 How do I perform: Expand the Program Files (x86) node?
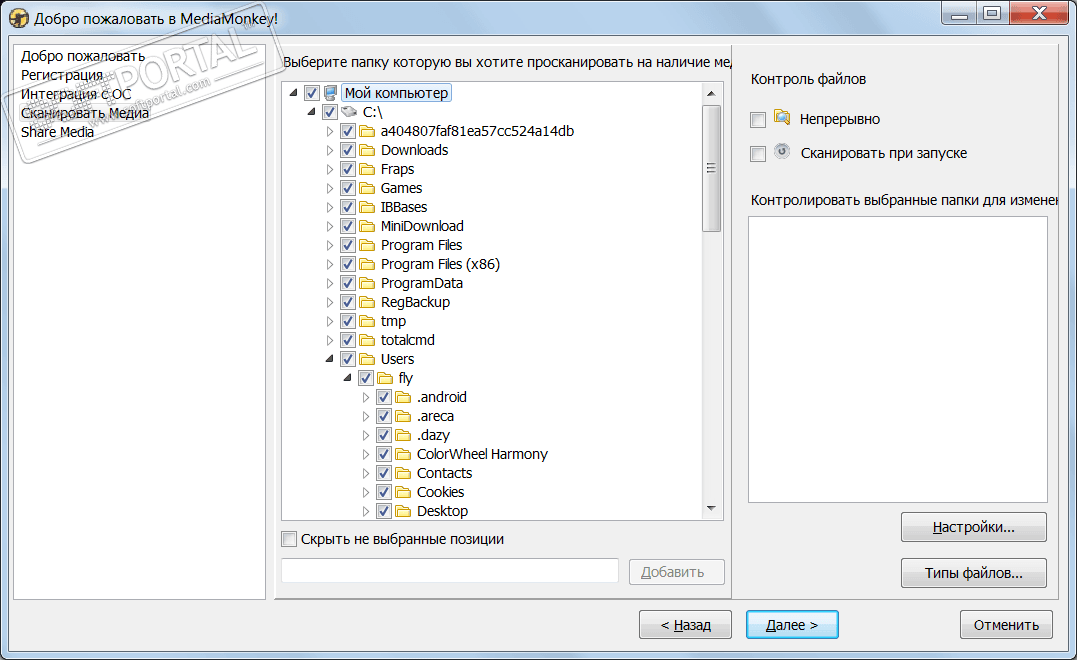point(330,264)
